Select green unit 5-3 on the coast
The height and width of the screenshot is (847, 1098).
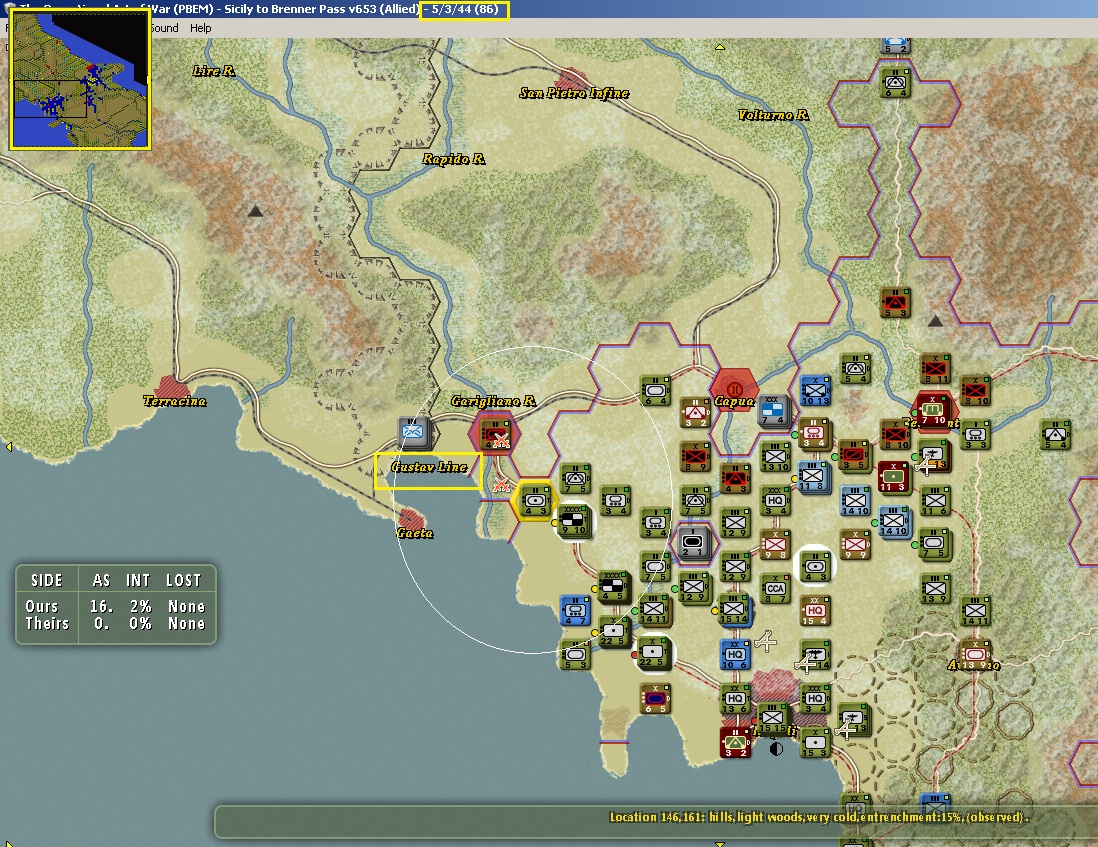click(x=574, y=655)
